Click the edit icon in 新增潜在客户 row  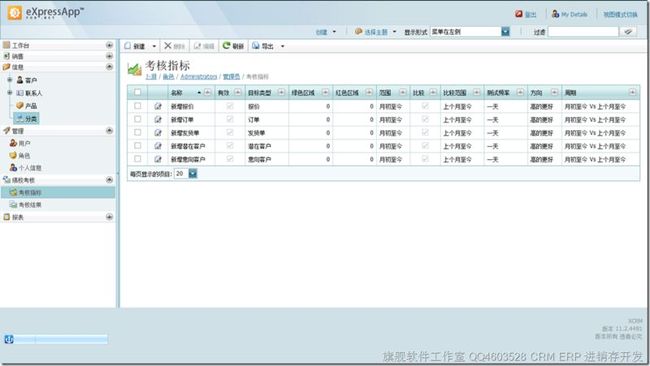click(x=158, y=146)
